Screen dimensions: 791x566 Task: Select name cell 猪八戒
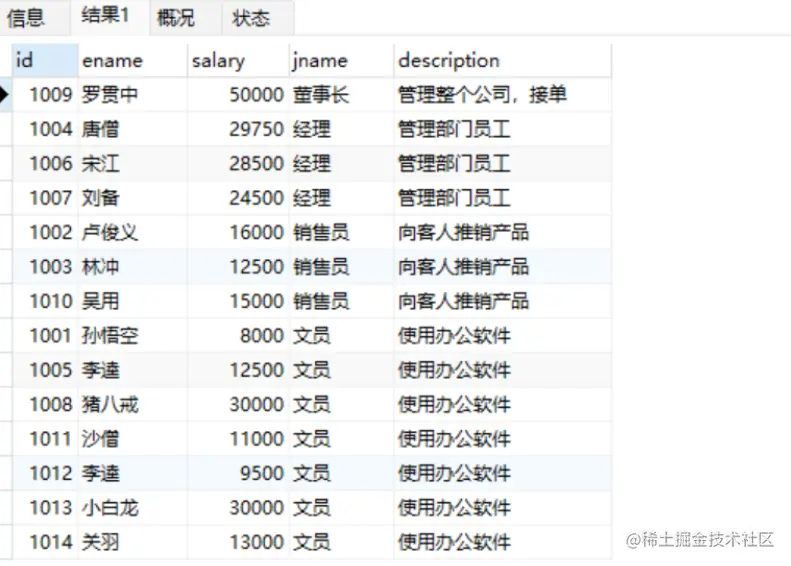tap(133, 404)
